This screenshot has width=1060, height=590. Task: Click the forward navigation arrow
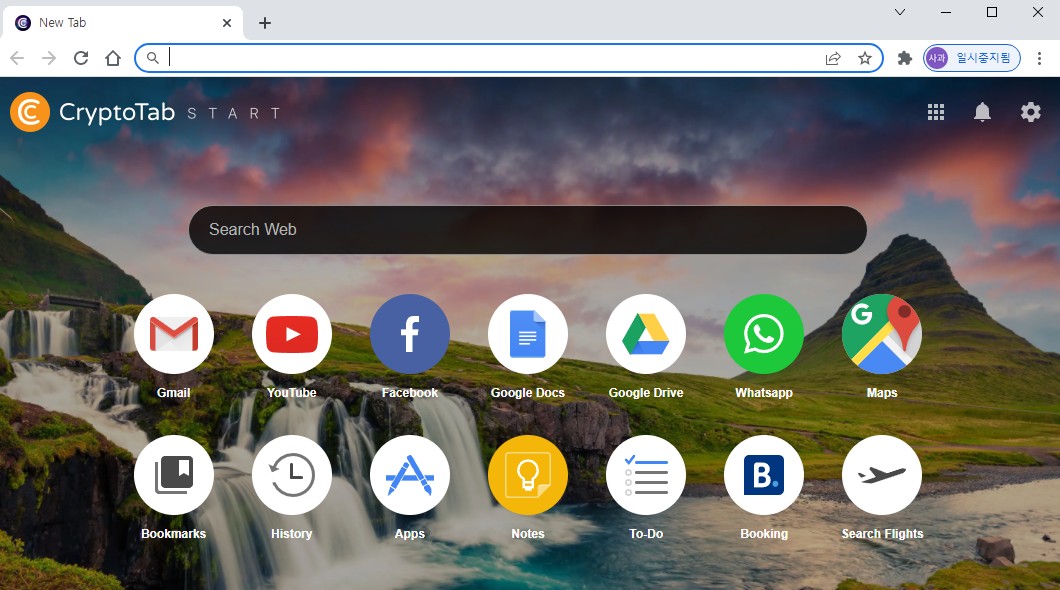click(49, 58)
